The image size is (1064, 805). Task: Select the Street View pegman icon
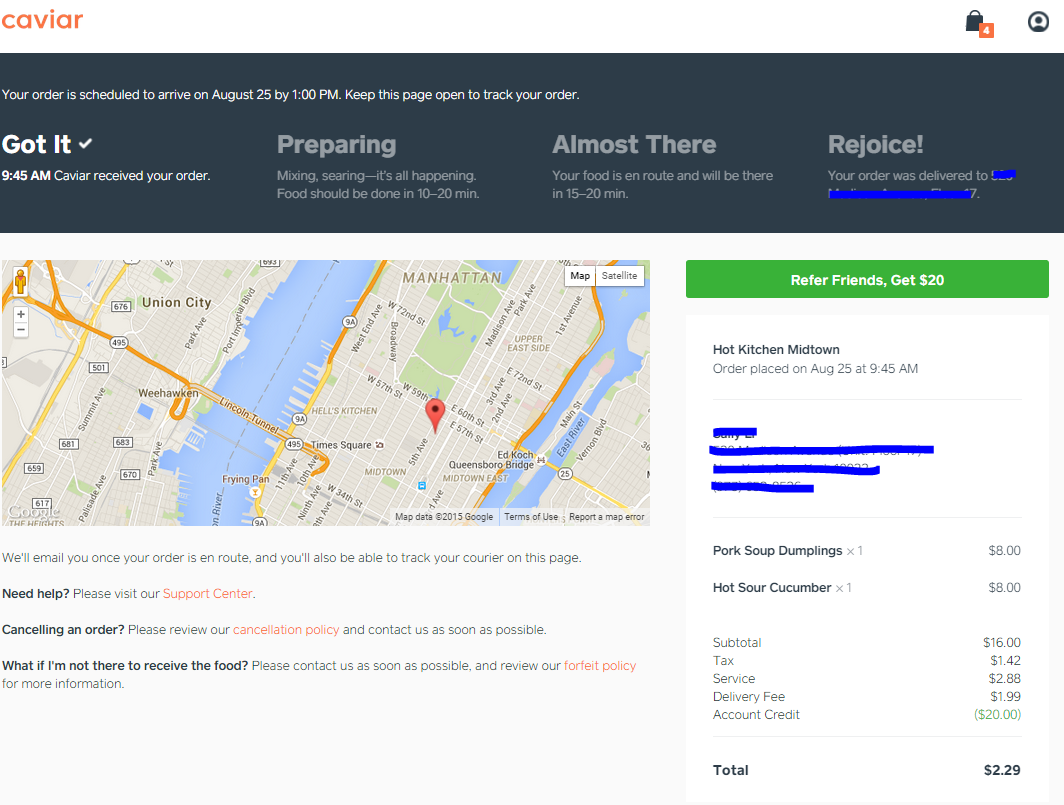[x=20, y=281]
